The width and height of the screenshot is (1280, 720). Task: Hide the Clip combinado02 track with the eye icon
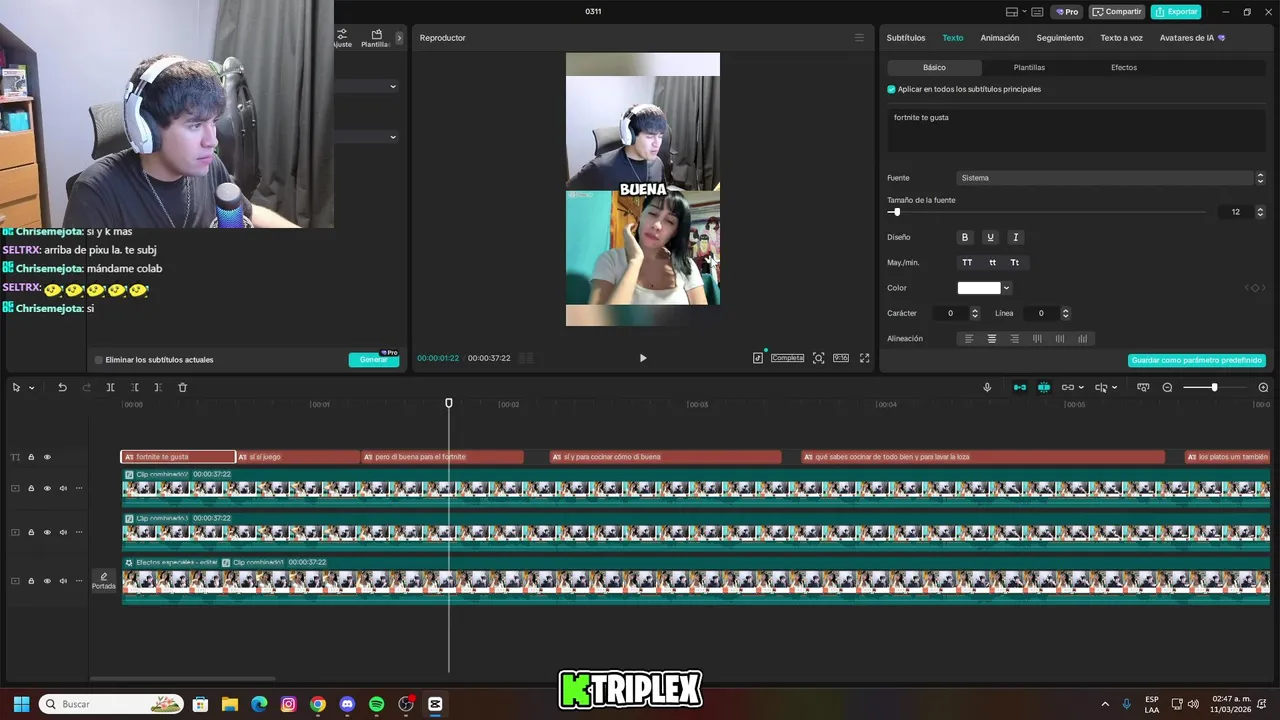47,488
